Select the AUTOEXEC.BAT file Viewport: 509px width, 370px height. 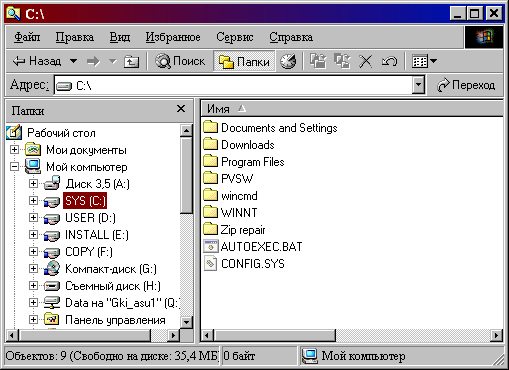pyautogui.click(x=253, y=247)
